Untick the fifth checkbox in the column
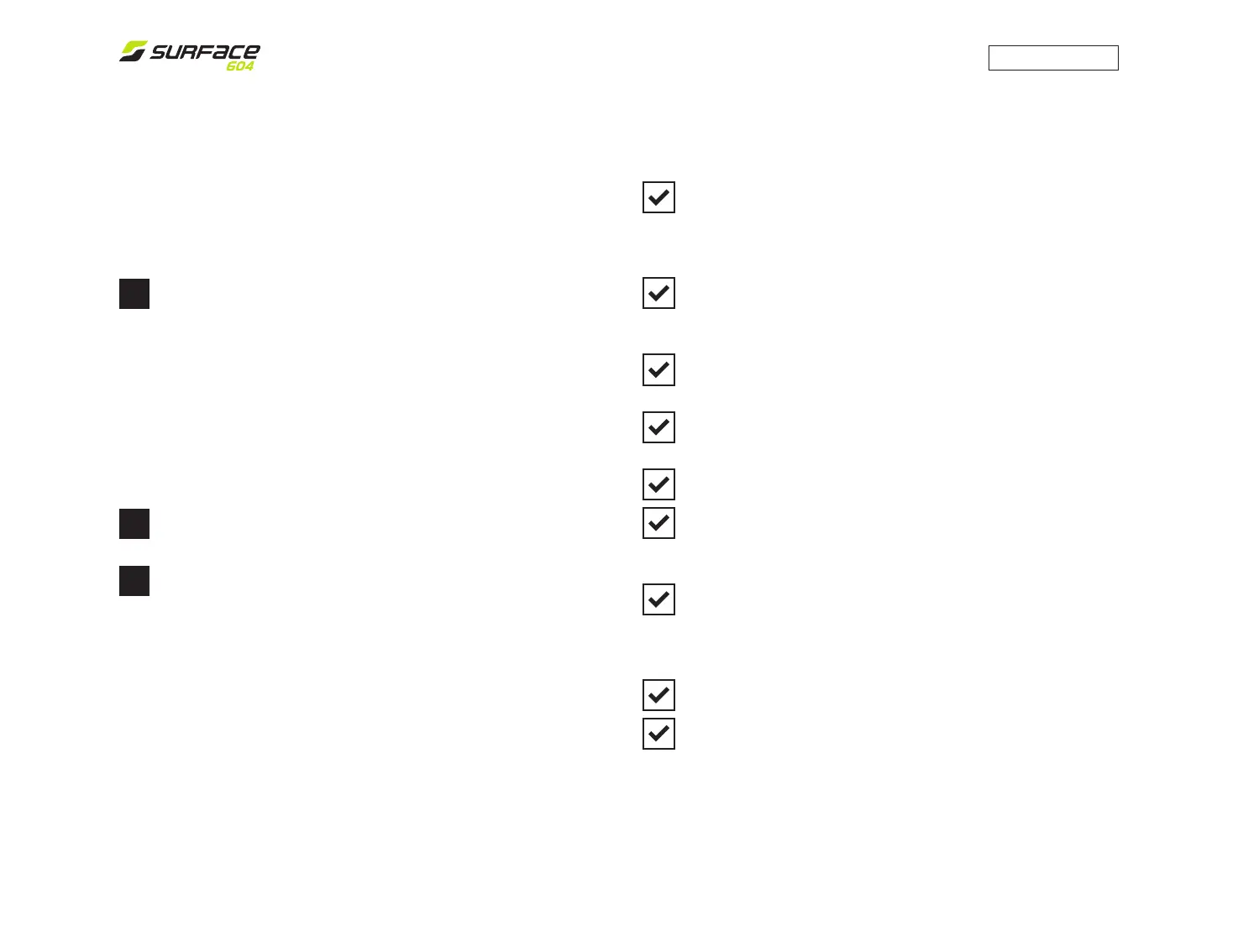The height and width of the screenshot is (952, 1238). [658, 484]
